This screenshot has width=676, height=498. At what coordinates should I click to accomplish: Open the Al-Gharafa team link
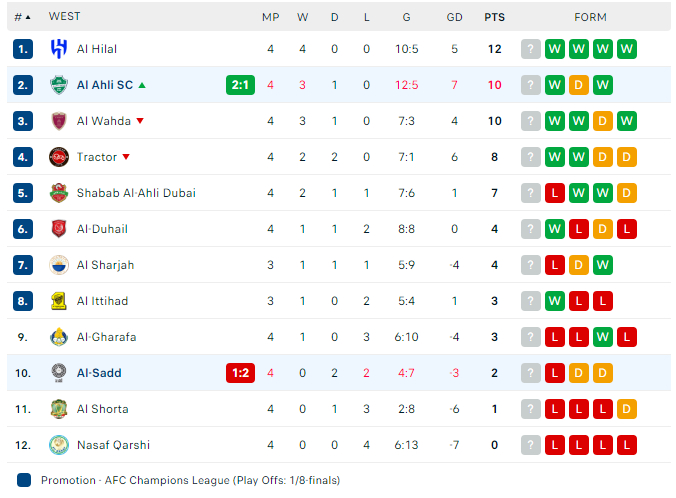pos(106,337)
